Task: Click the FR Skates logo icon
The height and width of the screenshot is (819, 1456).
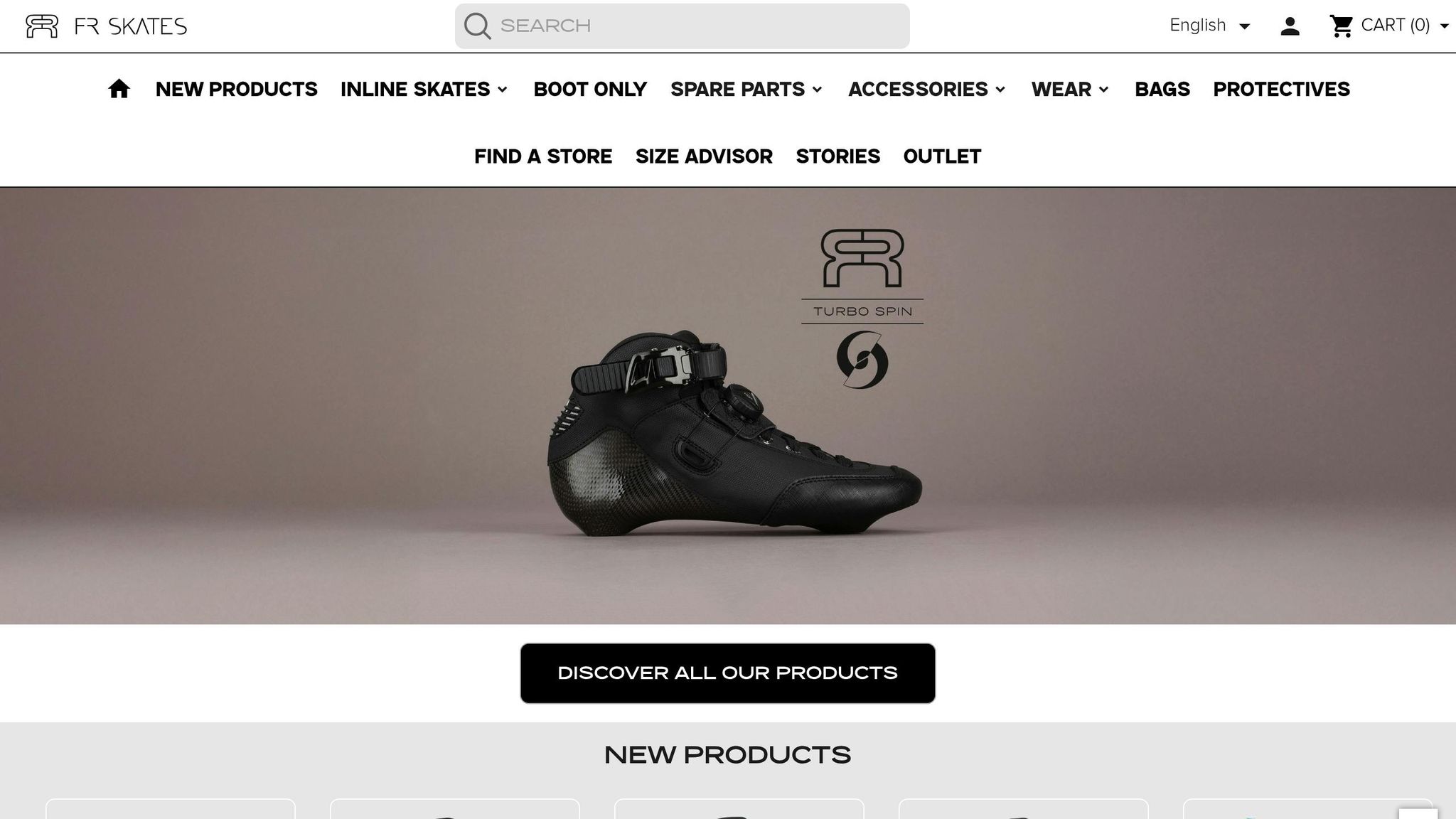Action: tap(41, 26)
